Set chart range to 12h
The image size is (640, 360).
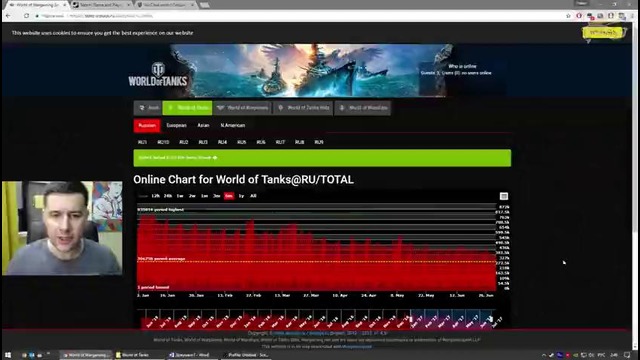coord(156,196)
